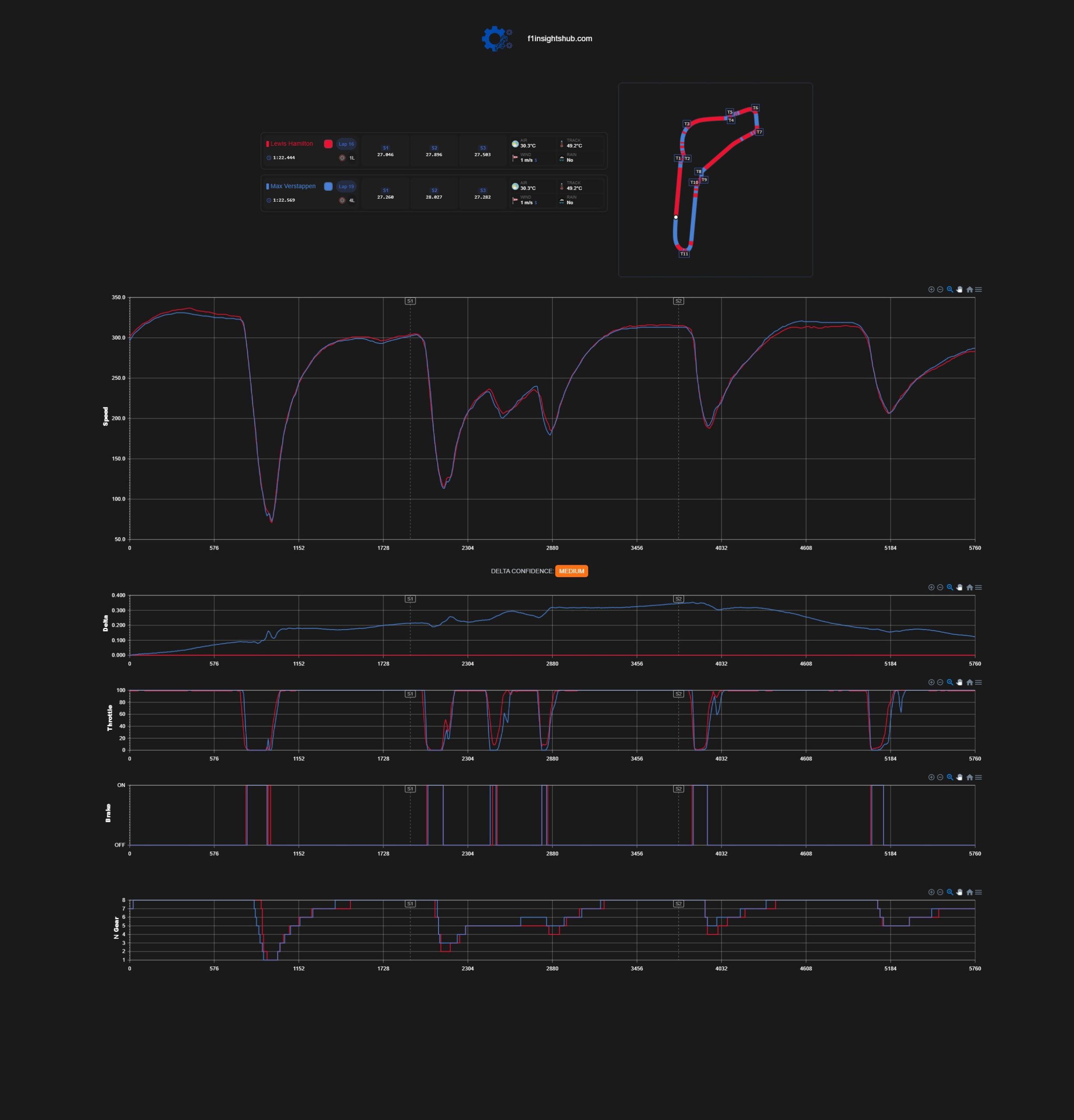Image resolution: width=1074 pixels, height=1120 pixels.
Task: Reset Speed chart zoom with home icon
Action: point(969,289)
